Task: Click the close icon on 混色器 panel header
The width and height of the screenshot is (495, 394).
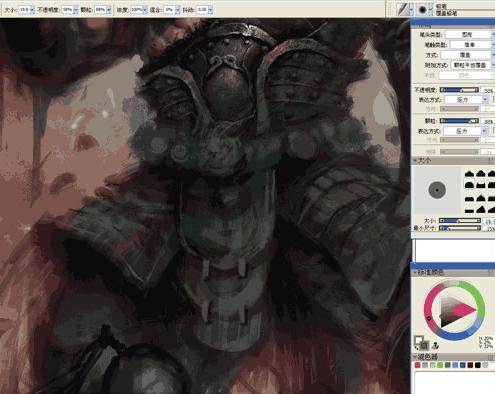Action: (491, 357)
